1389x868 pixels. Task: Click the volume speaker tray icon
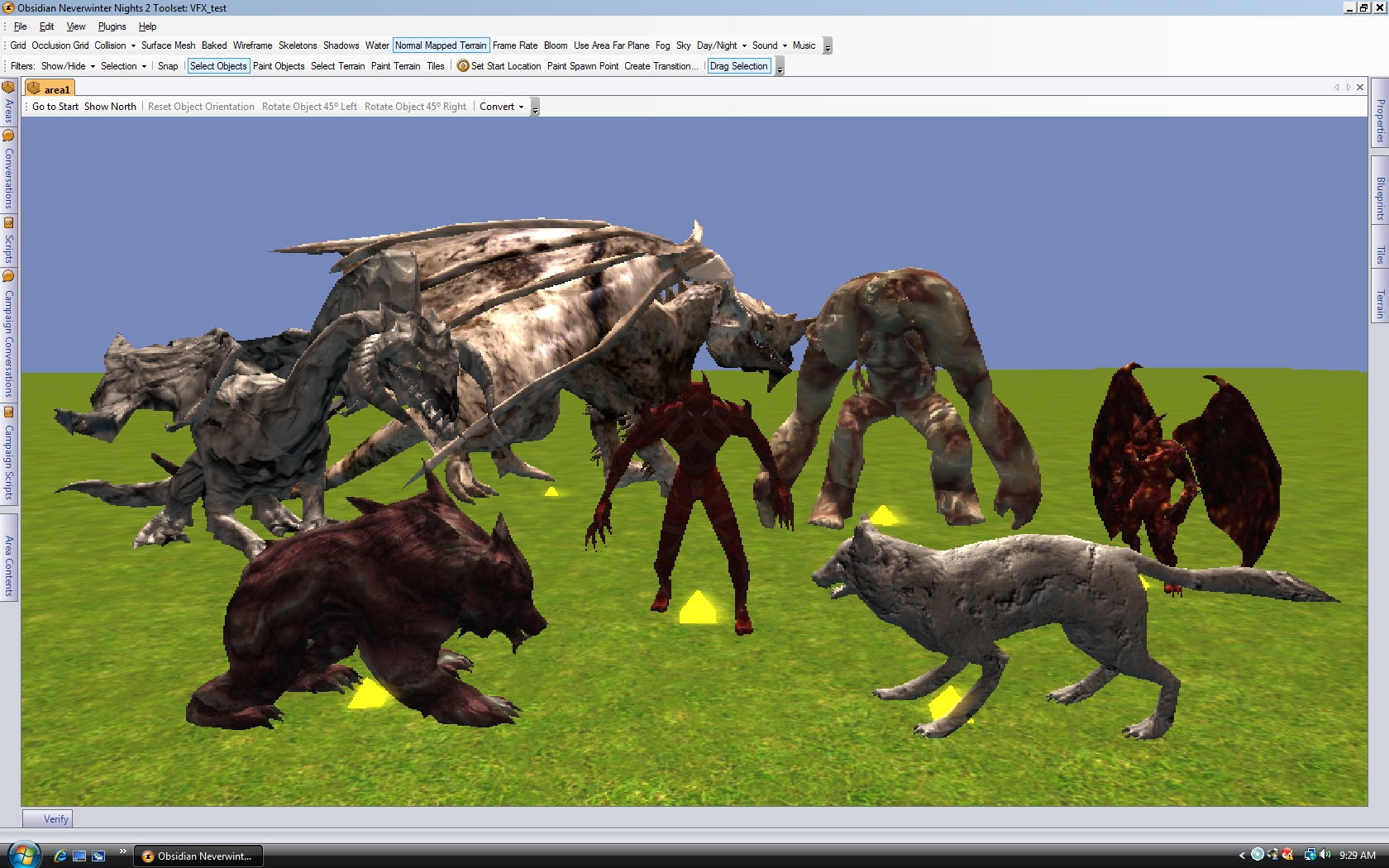(x=1325, y=855)
